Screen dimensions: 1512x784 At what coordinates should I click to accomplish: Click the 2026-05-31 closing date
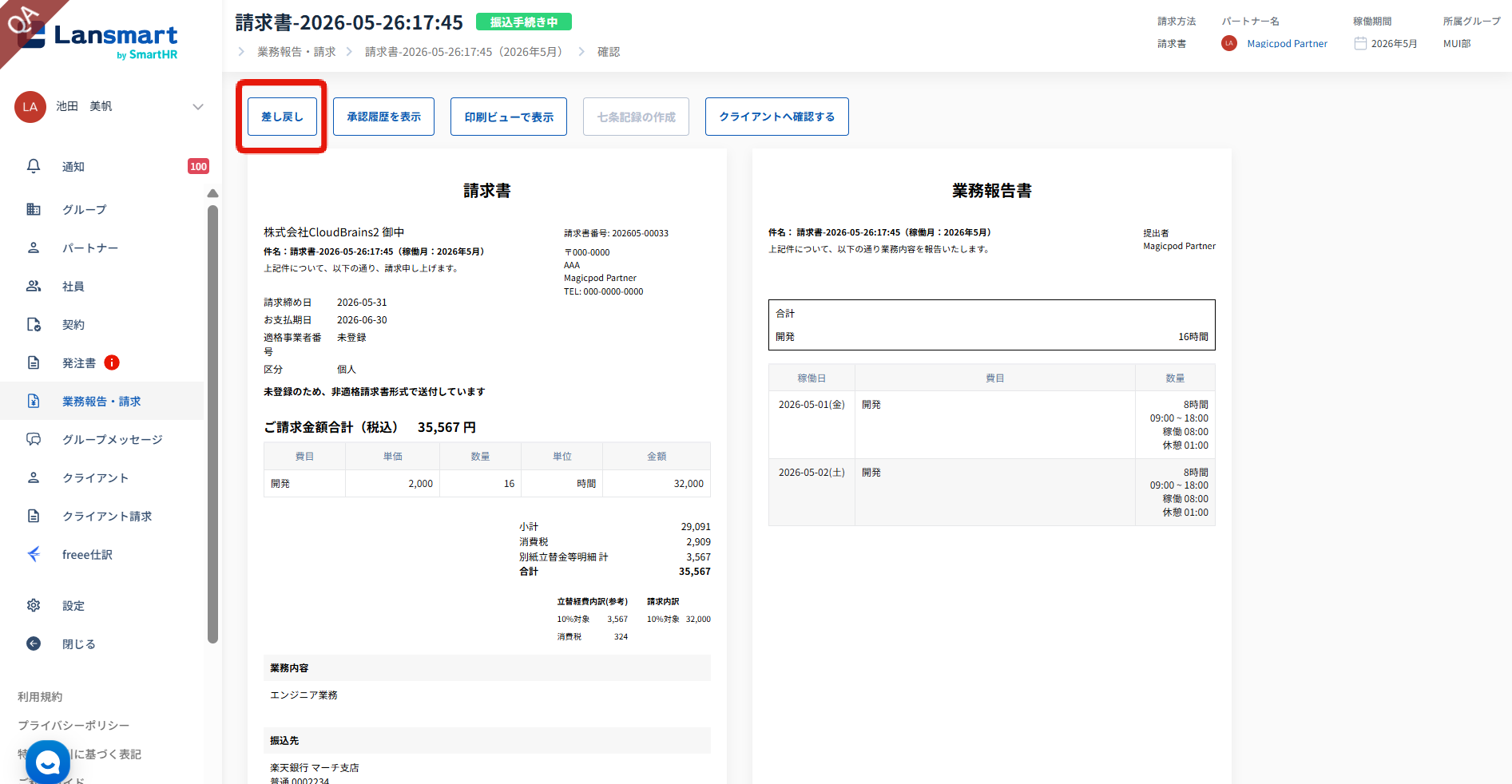pos(362,303)
